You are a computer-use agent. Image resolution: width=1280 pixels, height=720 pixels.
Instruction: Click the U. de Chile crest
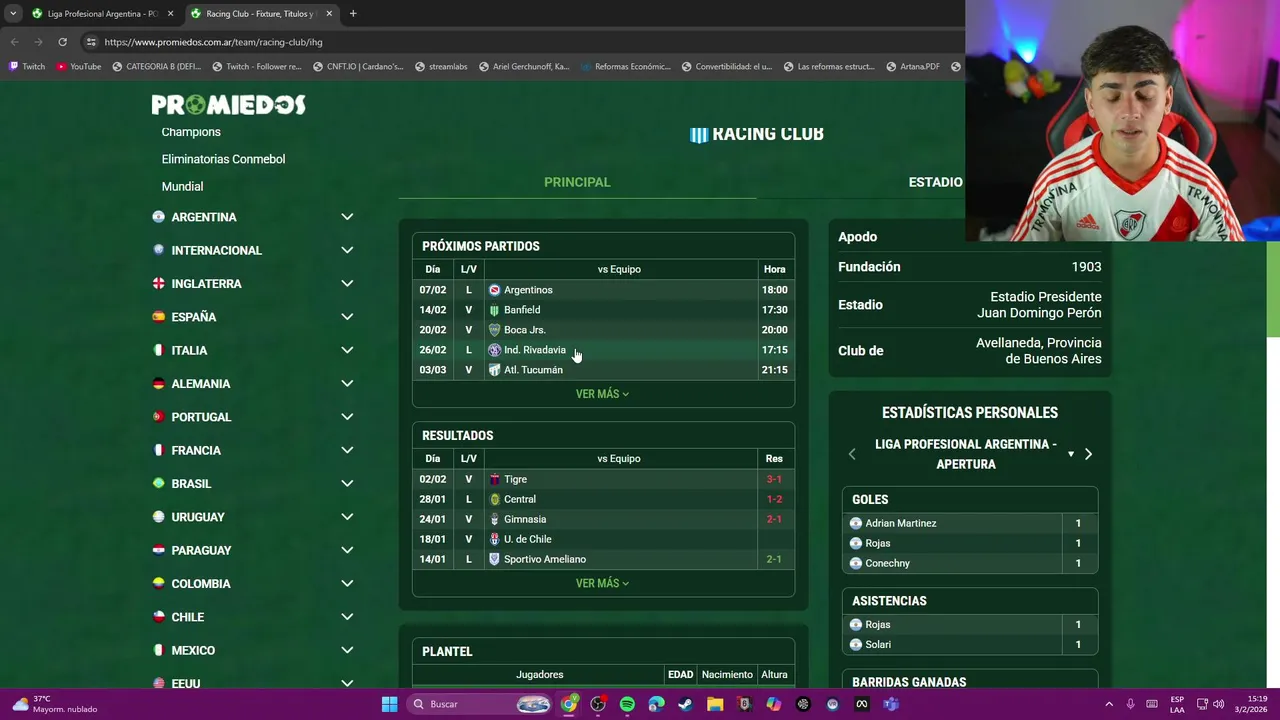pos(494,539)
